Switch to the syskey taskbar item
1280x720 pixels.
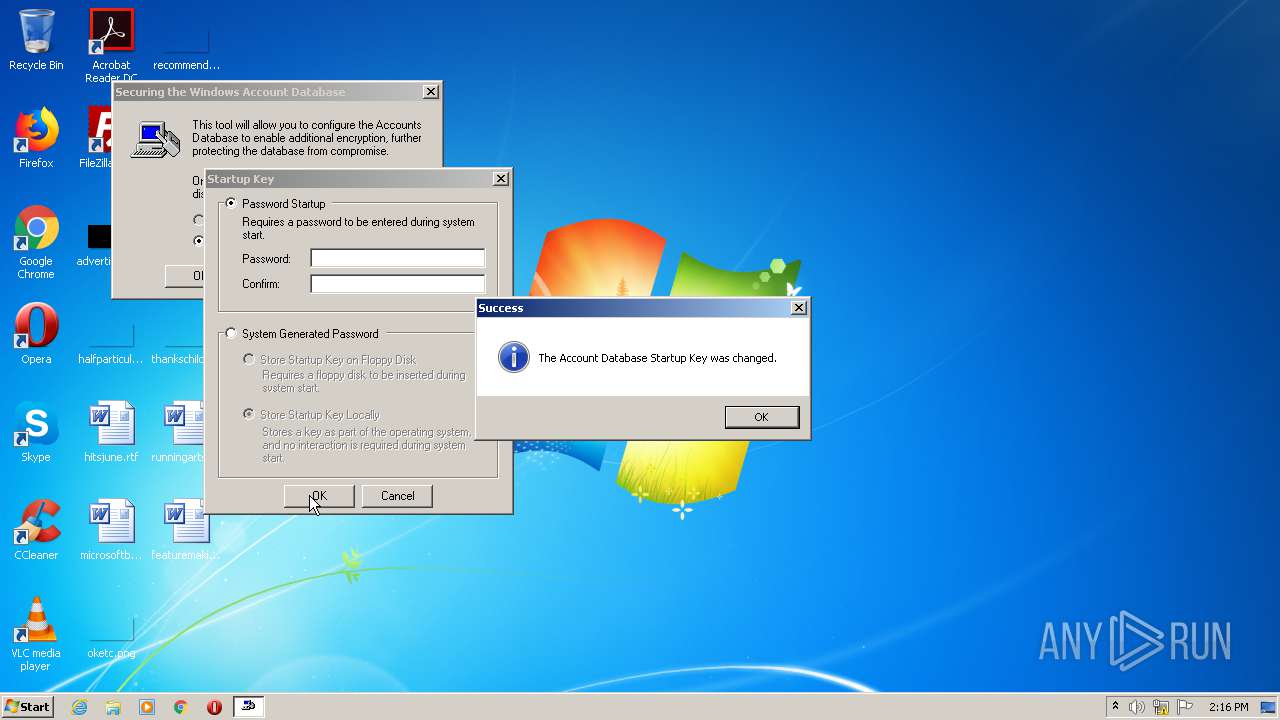pyautogui.click(x=248, y=707)
